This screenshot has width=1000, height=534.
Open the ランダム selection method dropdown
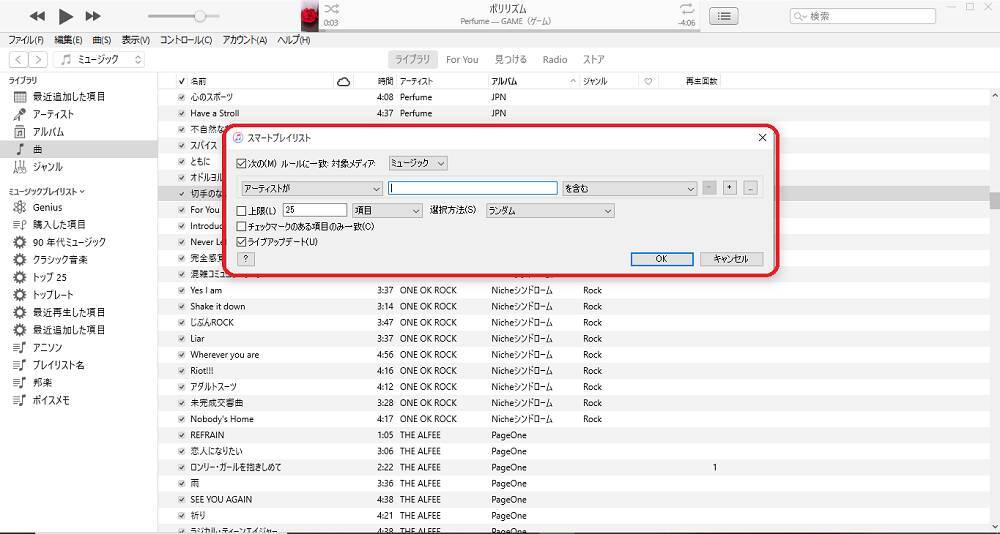(549, 211)
